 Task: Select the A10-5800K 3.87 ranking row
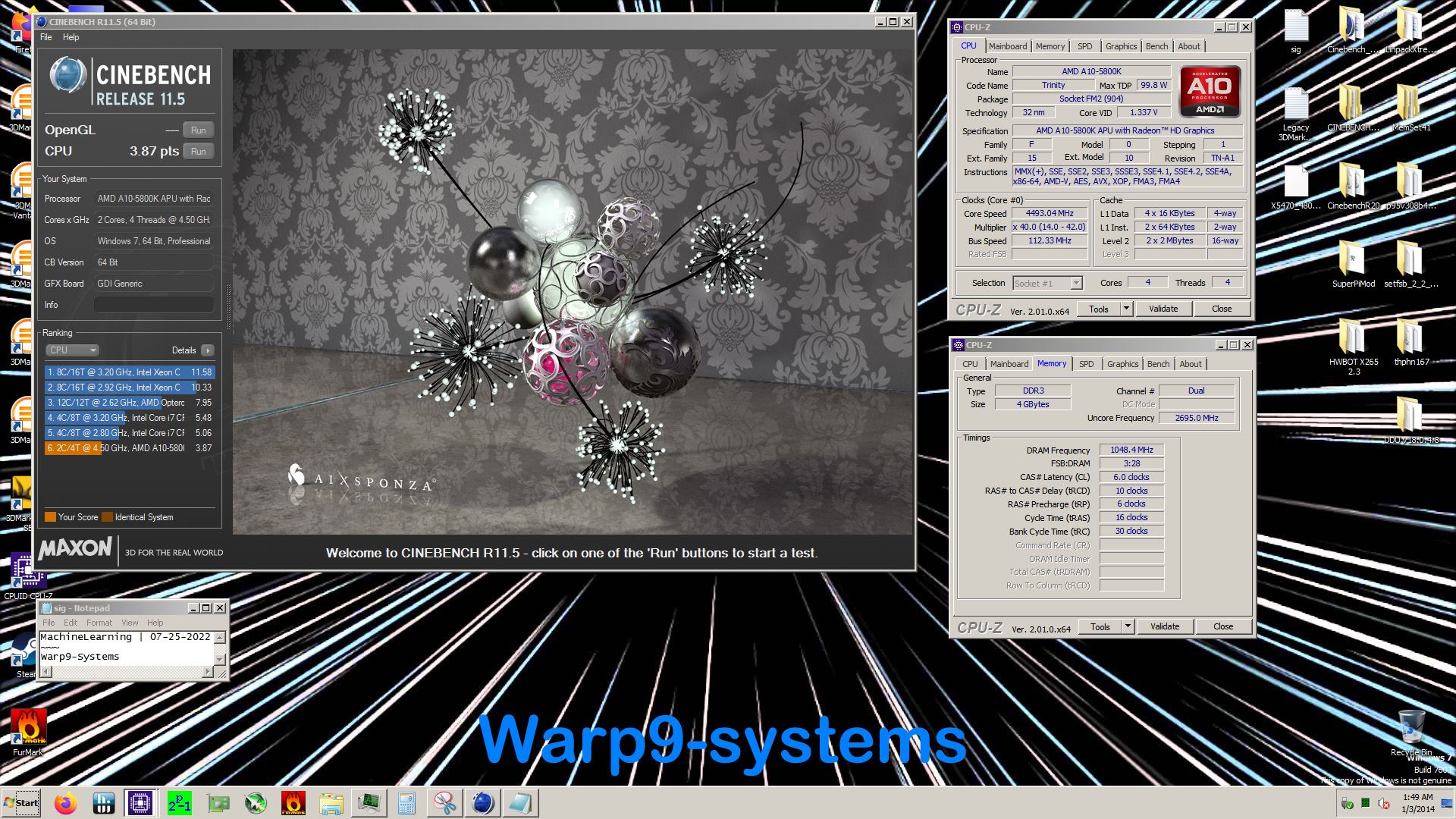pyautogui.click(x=130, y=448)
